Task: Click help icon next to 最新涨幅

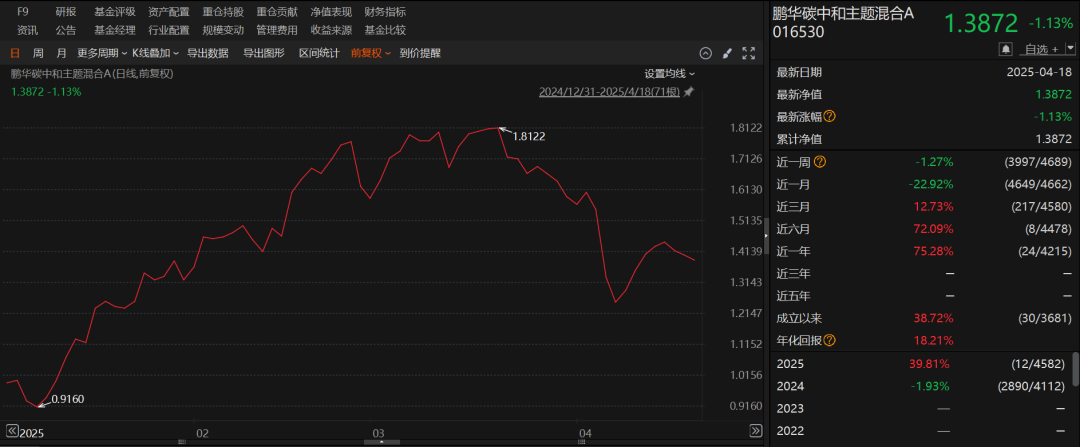Action: [829, 116]
